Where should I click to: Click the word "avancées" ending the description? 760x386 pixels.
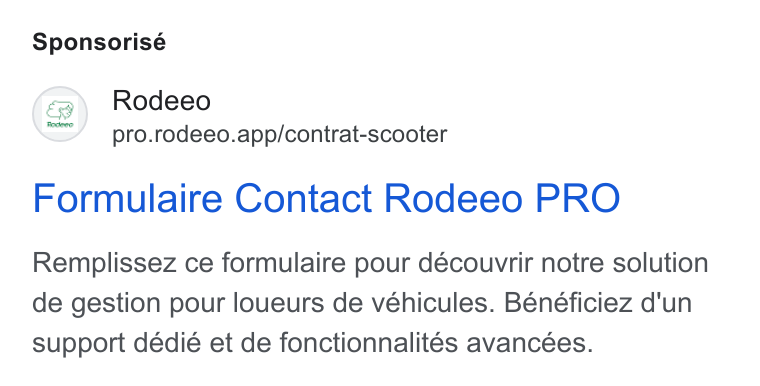pyautogui.click(x=530, y=343)
